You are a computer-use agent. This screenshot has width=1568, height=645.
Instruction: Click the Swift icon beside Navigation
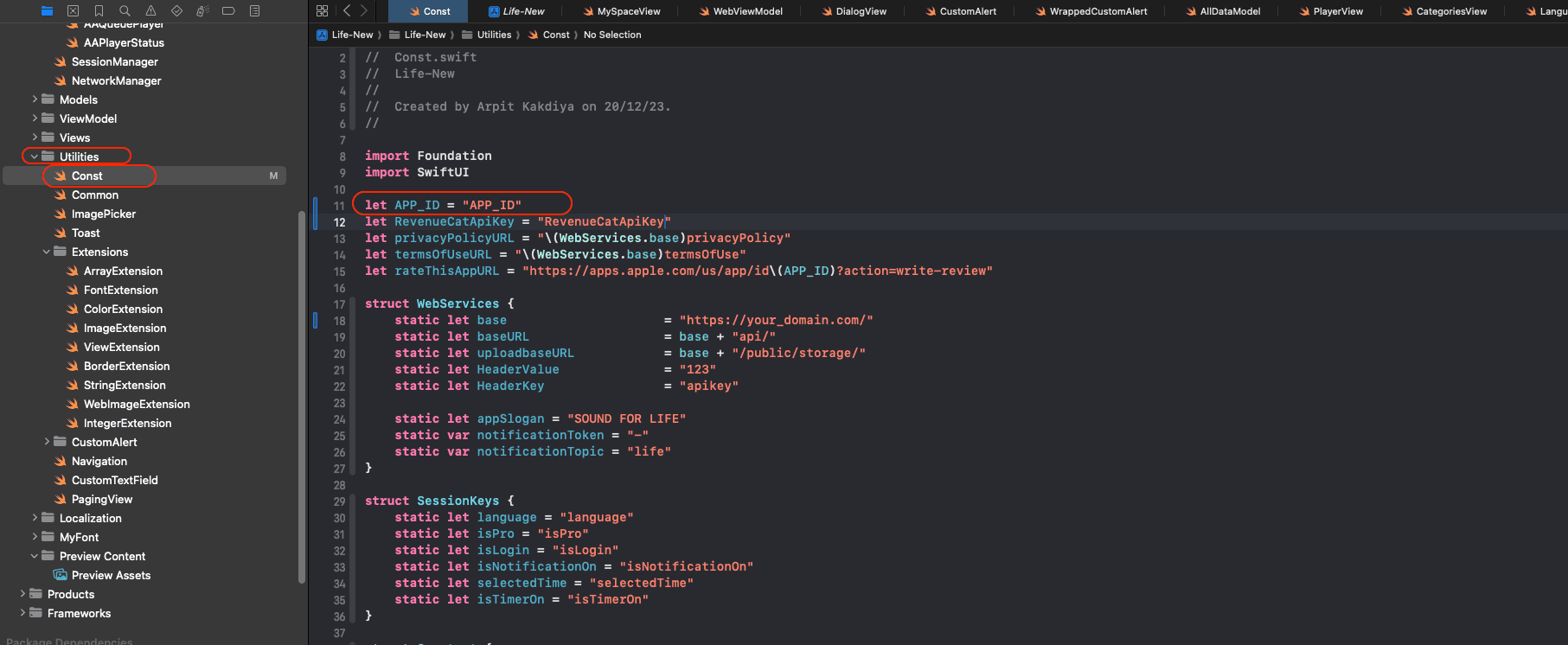pos(61,461)
